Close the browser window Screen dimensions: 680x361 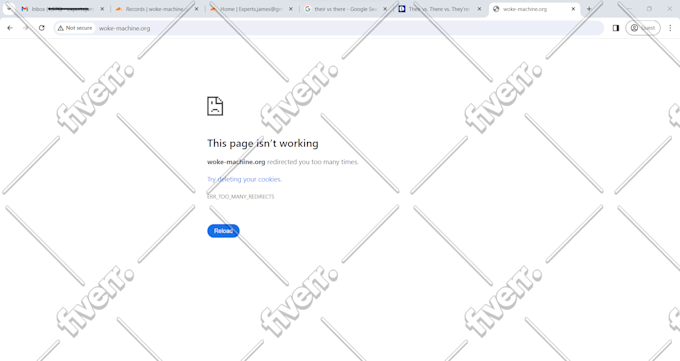click(x=670, y=9)
